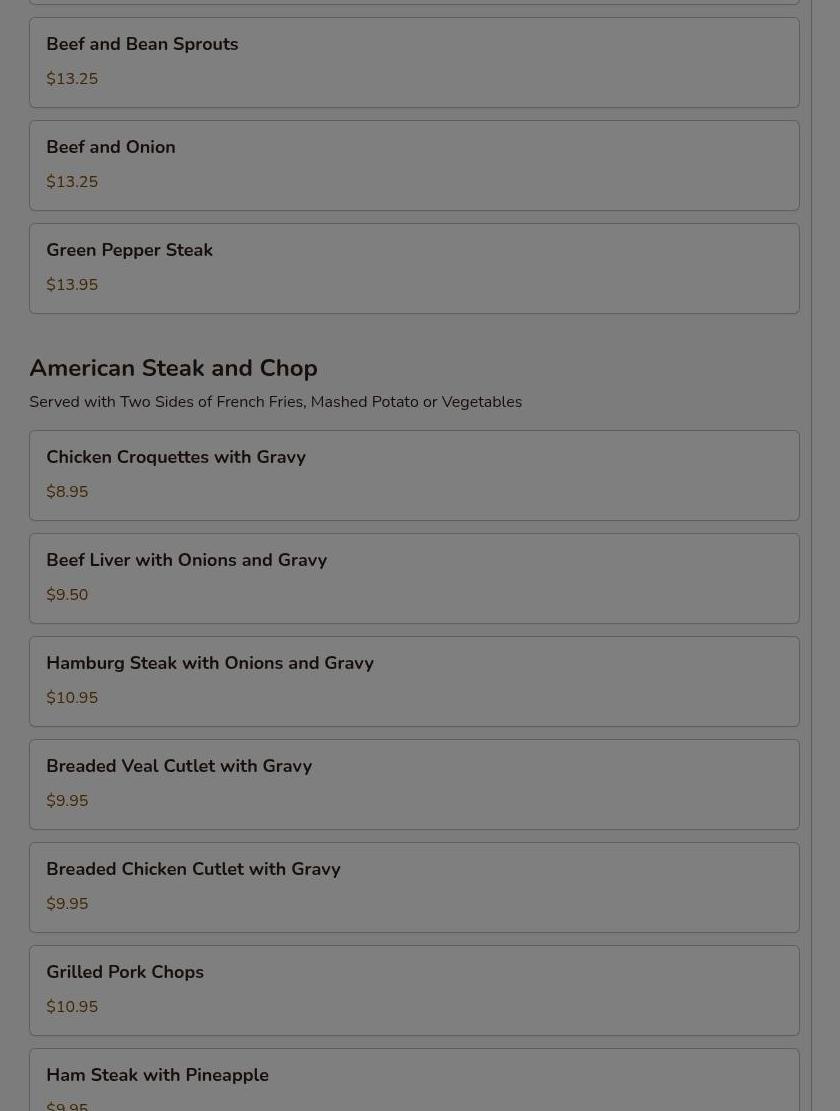The width and height of the screenshot is (840, 1111).
Task: Click the $13.25 price under Beef and Onion
Action: (x=72, y=182)
